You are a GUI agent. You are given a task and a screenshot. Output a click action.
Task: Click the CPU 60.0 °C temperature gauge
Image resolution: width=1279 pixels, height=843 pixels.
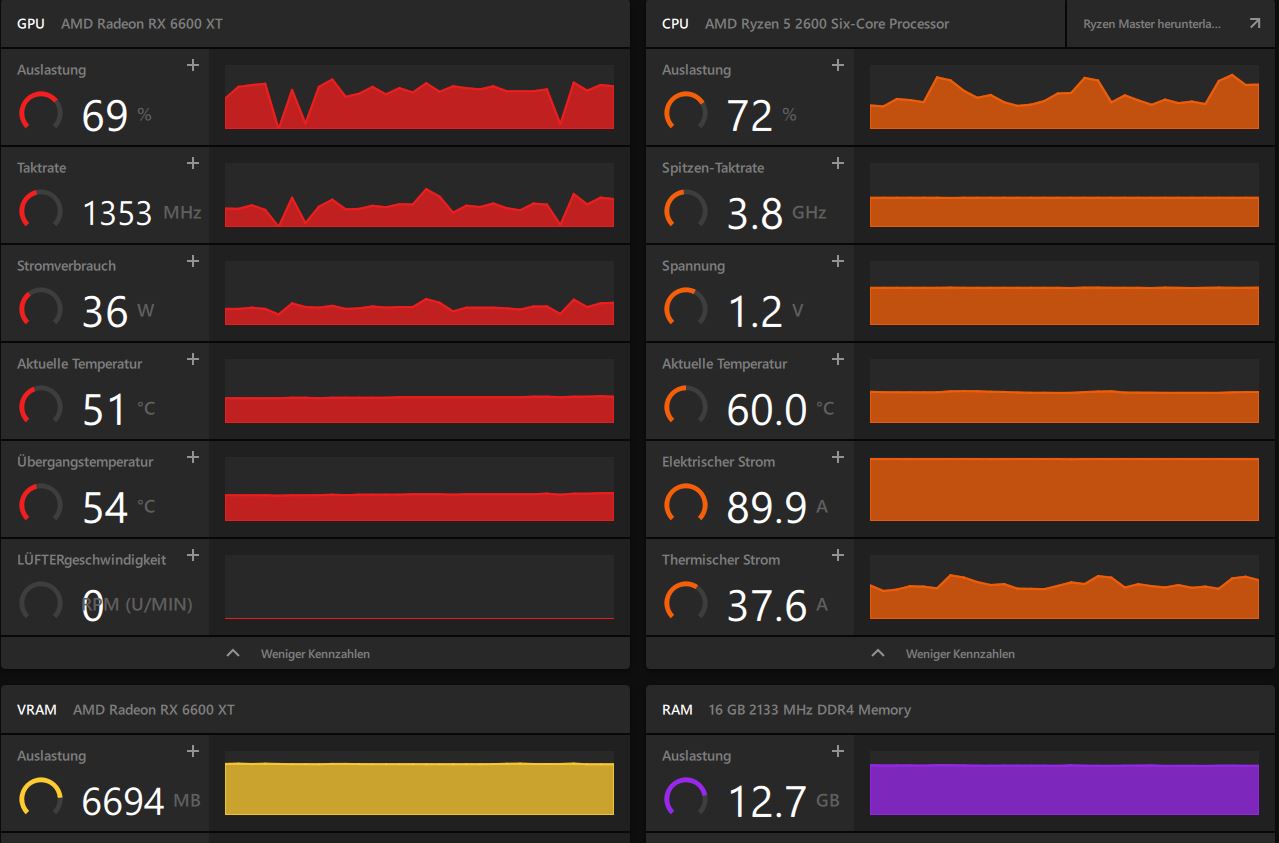pyautogui.click(x=686, y=406)
